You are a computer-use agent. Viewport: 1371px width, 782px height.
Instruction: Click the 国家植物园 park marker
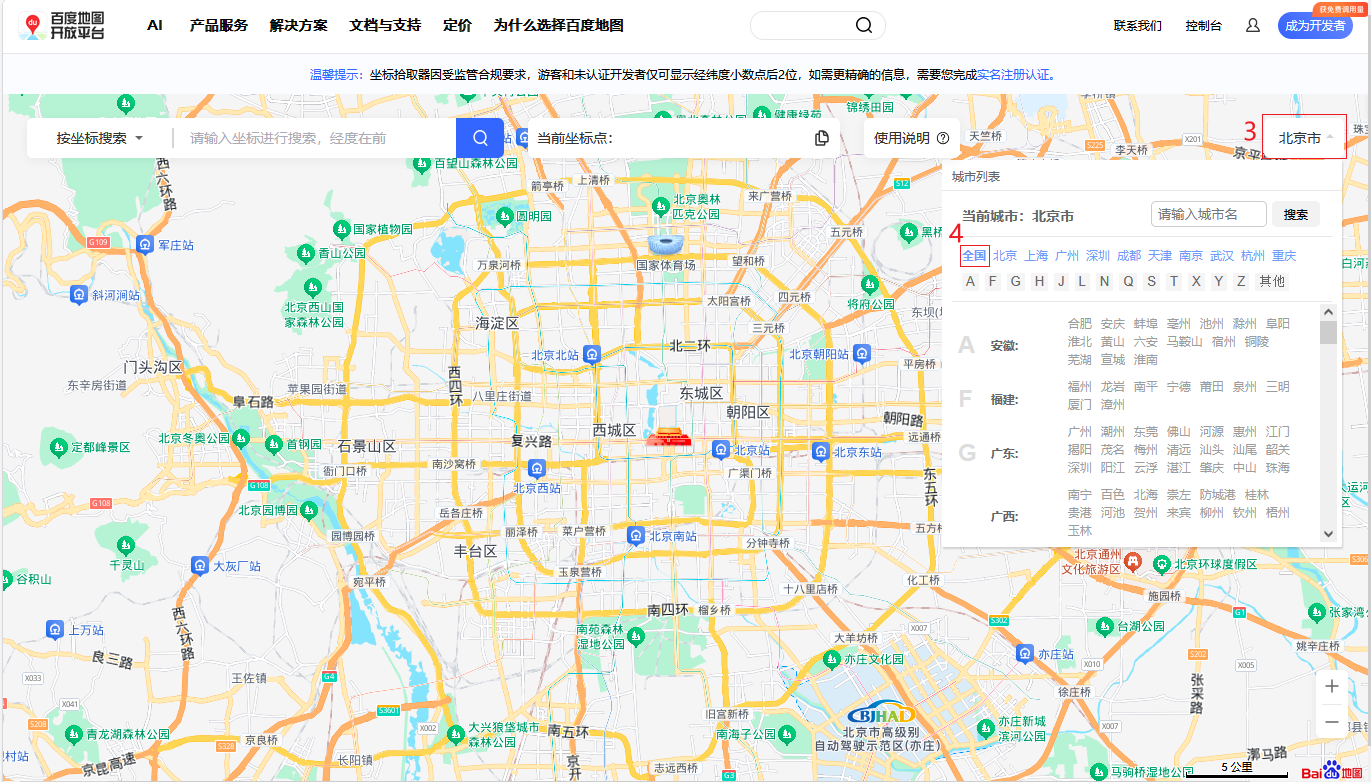click(x=341, y=228)
